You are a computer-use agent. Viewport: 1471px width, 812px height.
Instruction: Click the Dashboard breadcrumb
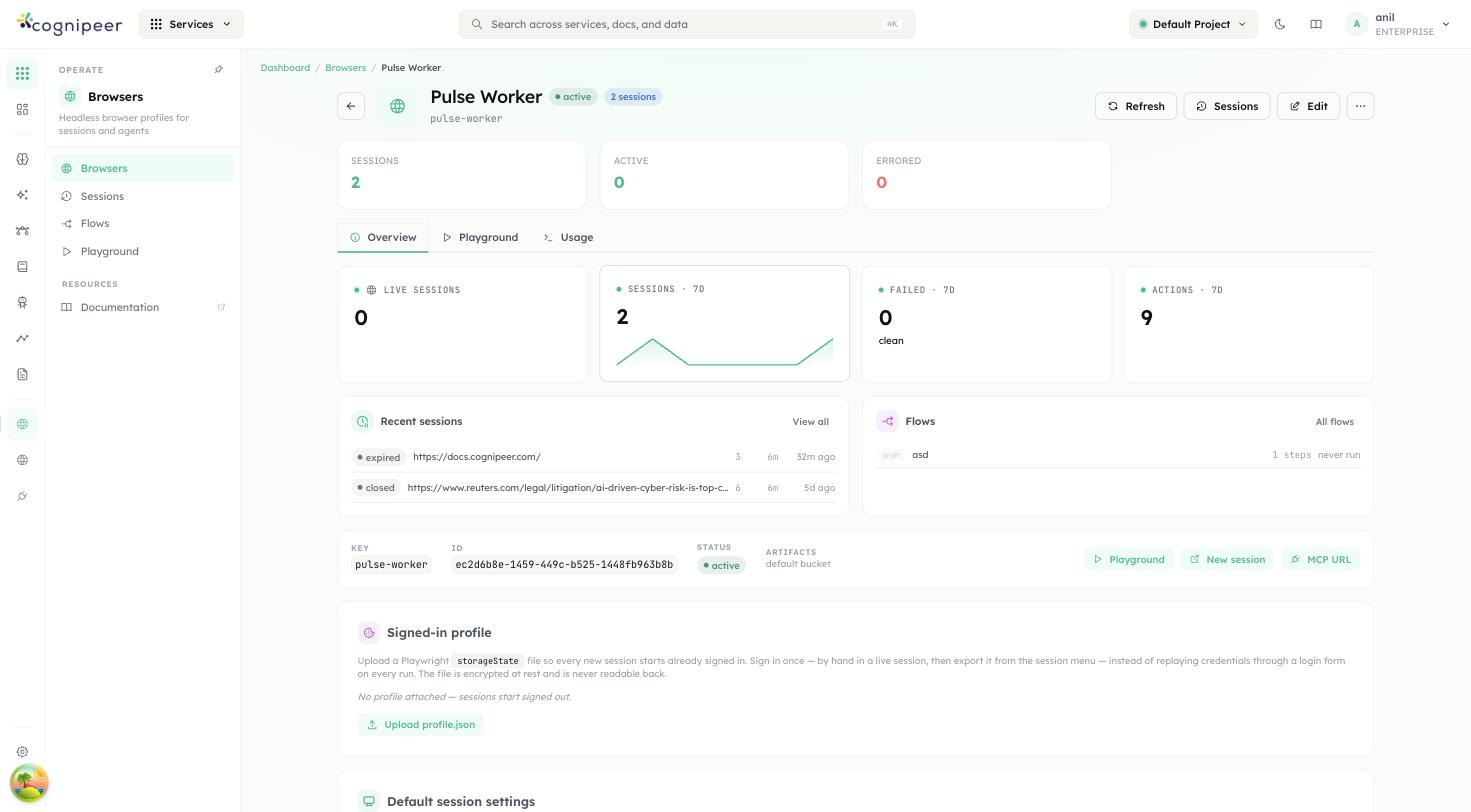pyautogui.click(x=285, y=68)
